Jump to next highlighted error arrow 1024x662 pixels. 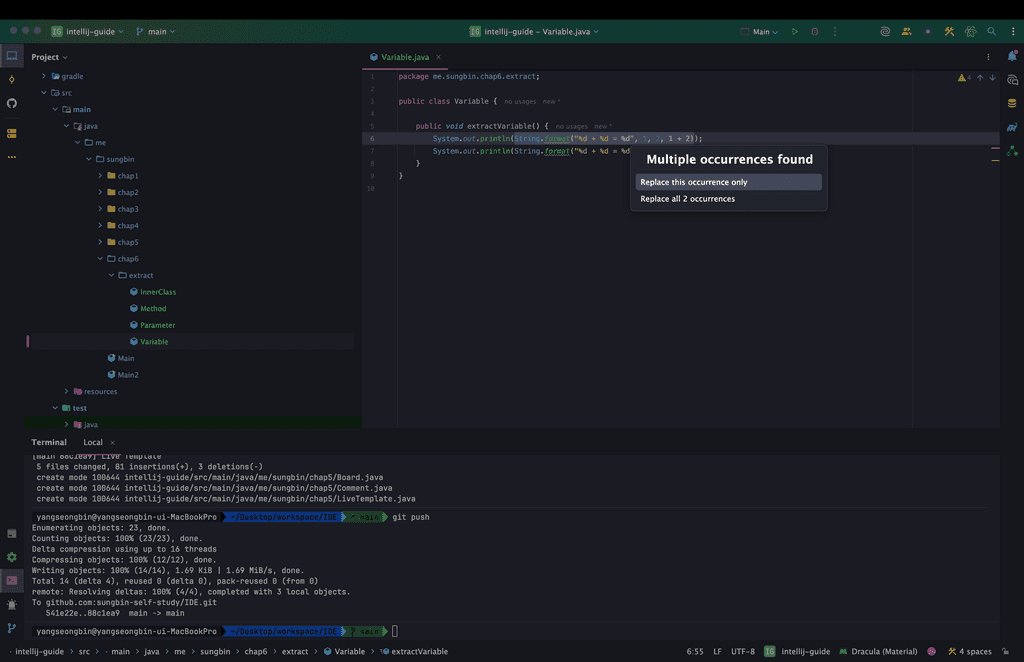tap(992, 77)
